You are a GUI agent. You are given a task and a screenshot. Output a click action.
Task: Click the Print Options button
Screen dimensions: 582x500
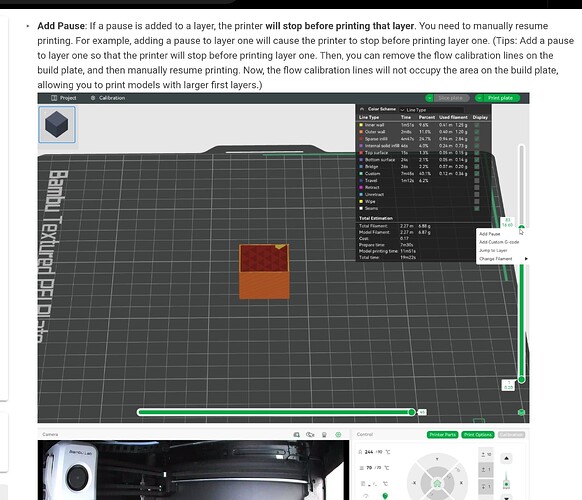click(478, 435)
